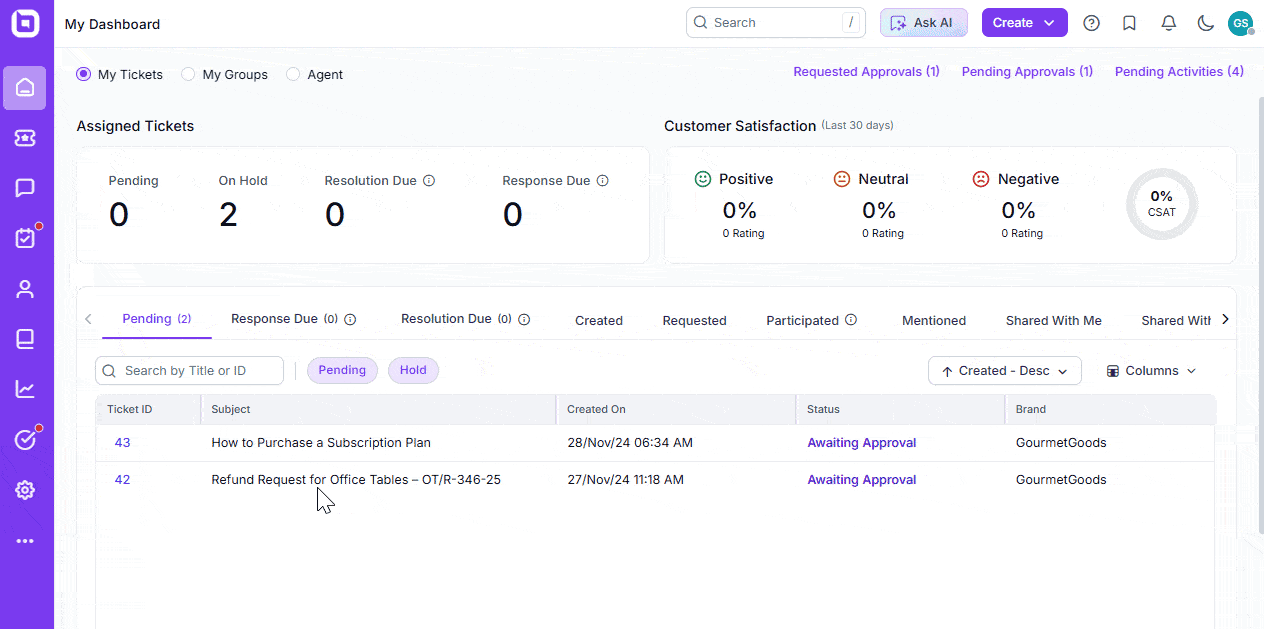Open the Create dropdown button
The width and height of the screenshot is (1265, 629).
pos(1025,23)
